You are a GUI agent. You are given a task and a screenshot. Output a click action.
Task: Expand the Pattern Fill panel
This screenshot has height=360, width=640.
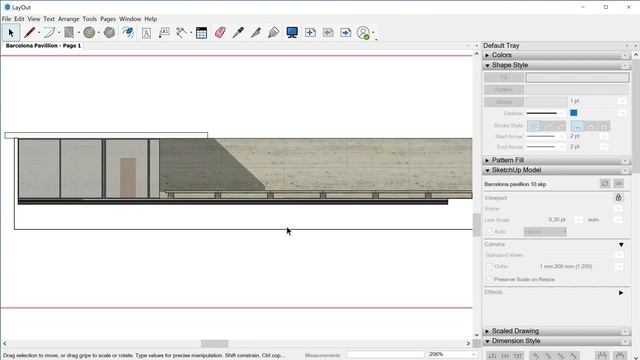click(487, 160)
